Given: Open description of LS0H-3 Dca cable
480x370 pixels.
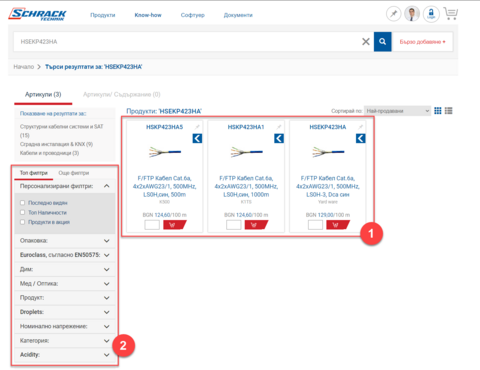Looking at the screenshot, I should [x=328, y=186].
